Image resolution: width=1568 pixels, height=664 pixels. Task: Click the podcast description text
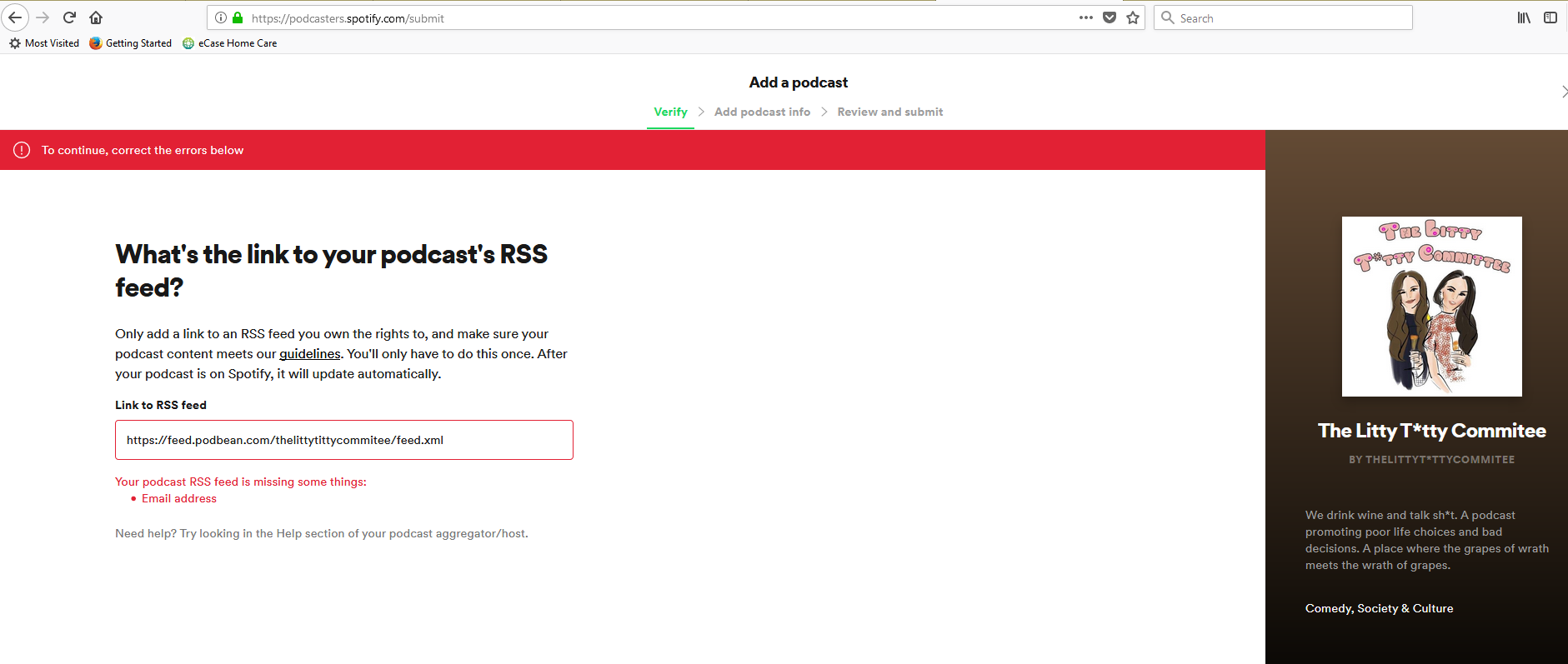point(1427,540)
